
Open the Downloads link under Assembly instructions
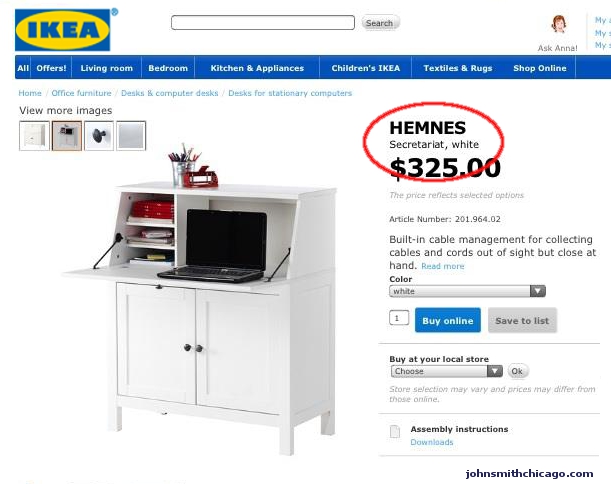pos(432,442)
